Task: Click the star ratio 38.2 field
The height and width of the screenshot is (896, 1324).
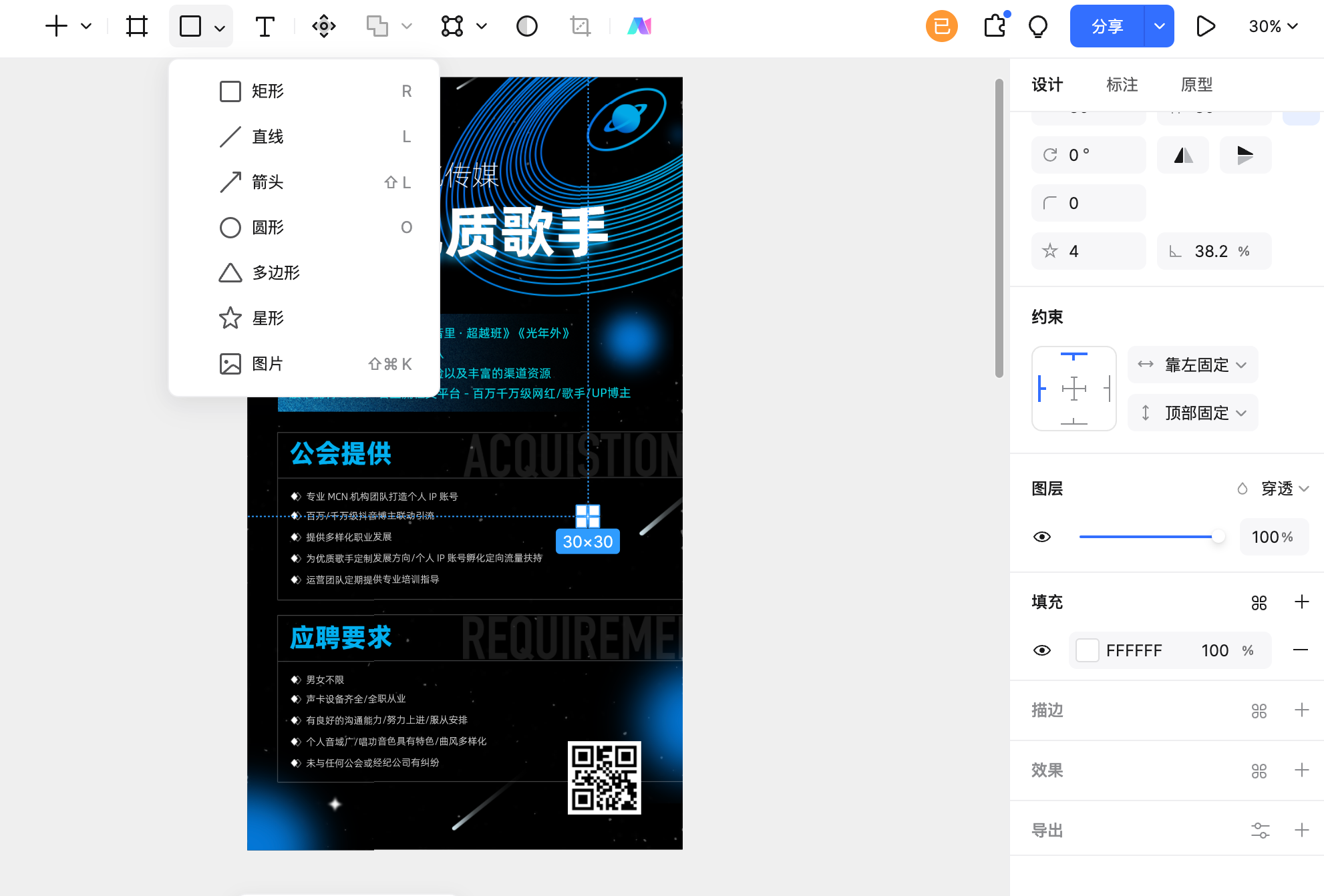Action: tap(1214, 251)
